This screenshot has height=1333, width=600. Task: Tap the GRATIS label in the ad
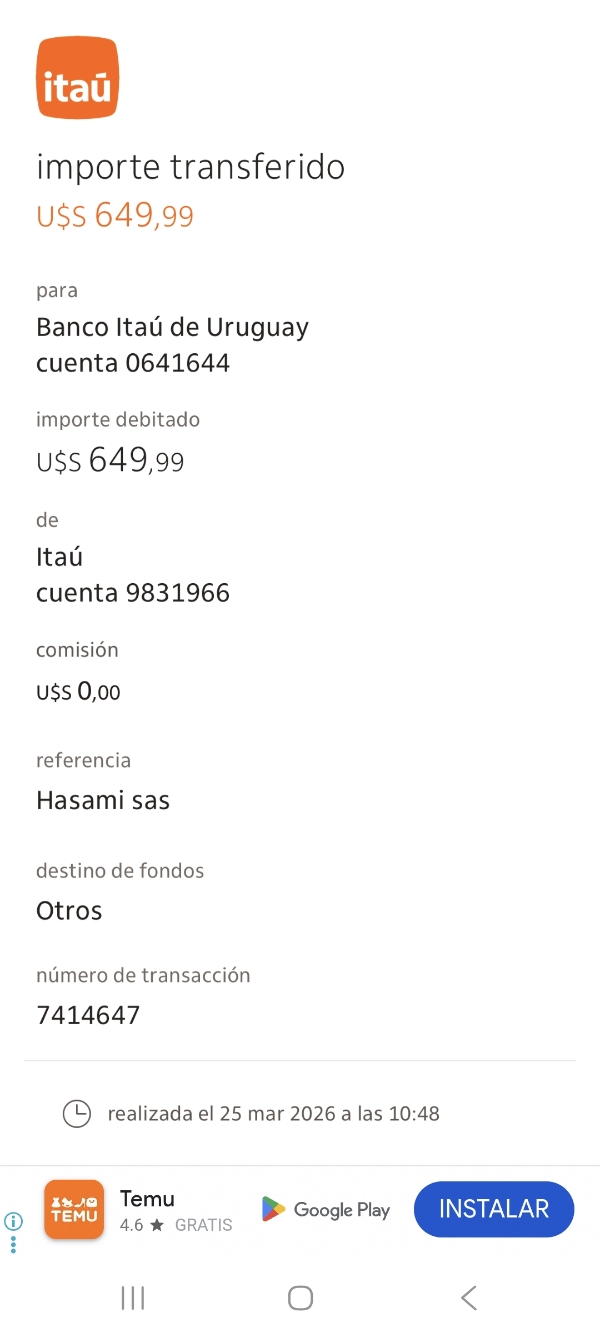tap(203, 1225)
